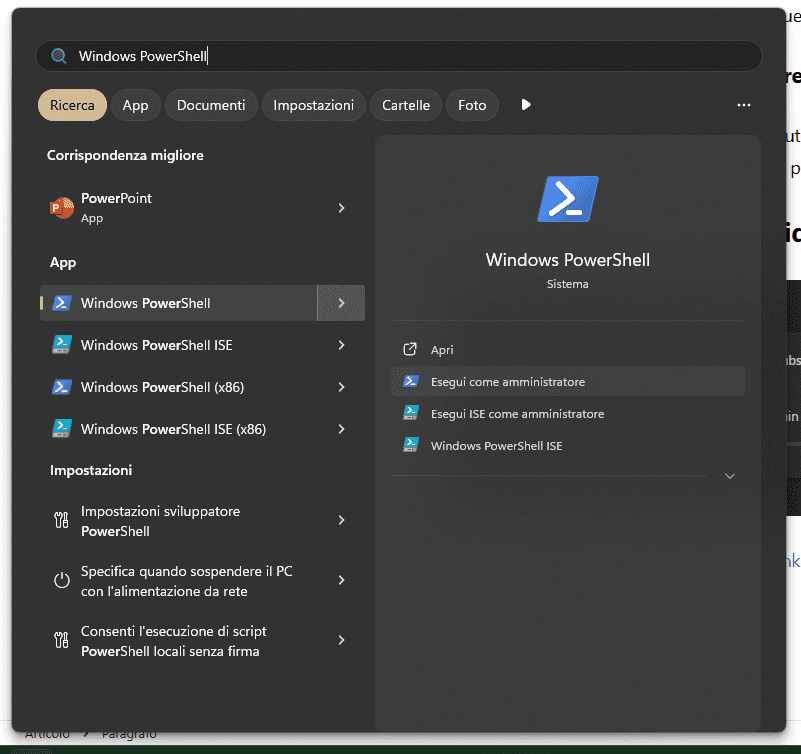Expand more actions with the down chevron
801x754 pixels.
point(729,476)
